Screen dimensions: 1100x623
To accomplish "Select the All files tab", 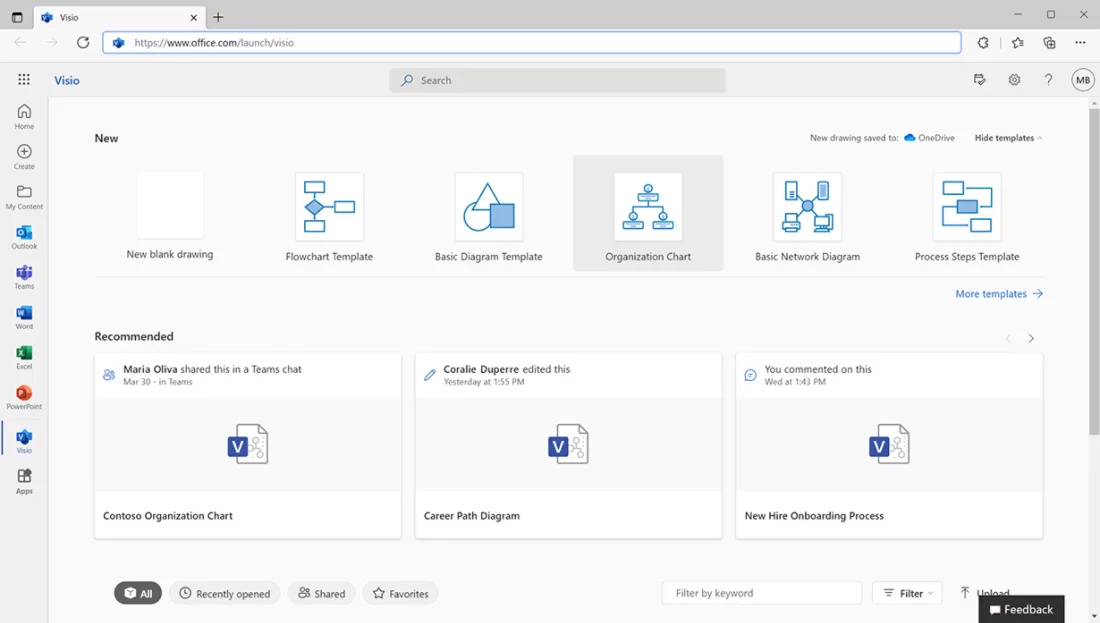I will tap(138, 593).
